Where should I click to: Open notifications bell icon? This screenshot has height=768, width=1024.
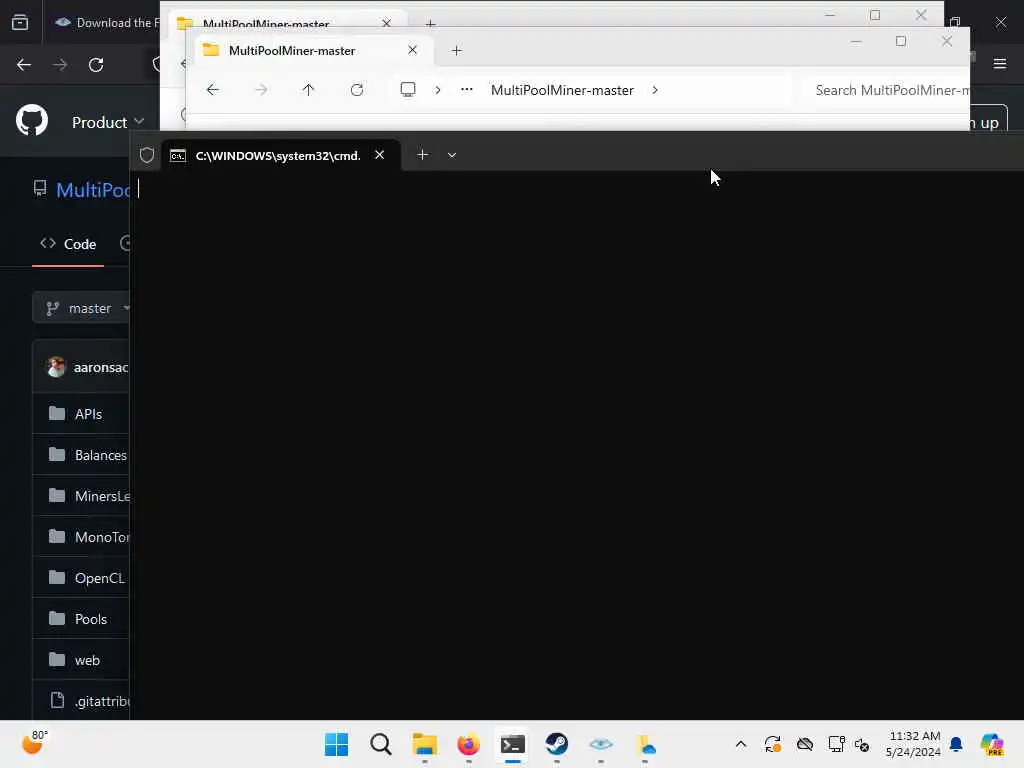[x=956, y=744]
